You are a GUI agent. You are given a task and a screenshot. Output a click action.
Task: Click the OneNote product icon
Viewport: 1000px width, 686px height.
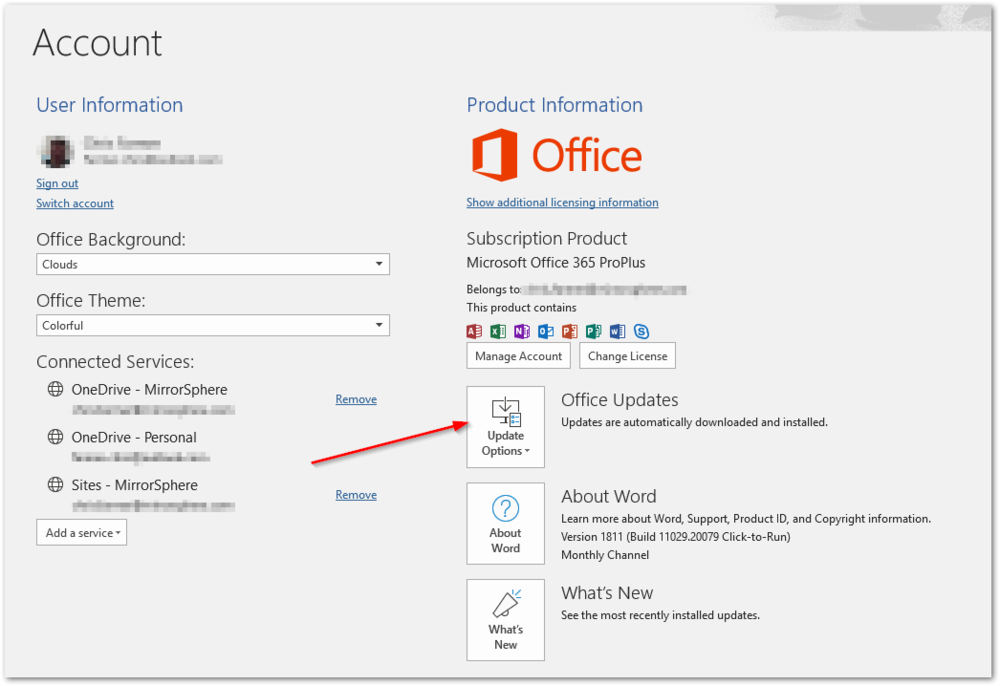point(522,332)
